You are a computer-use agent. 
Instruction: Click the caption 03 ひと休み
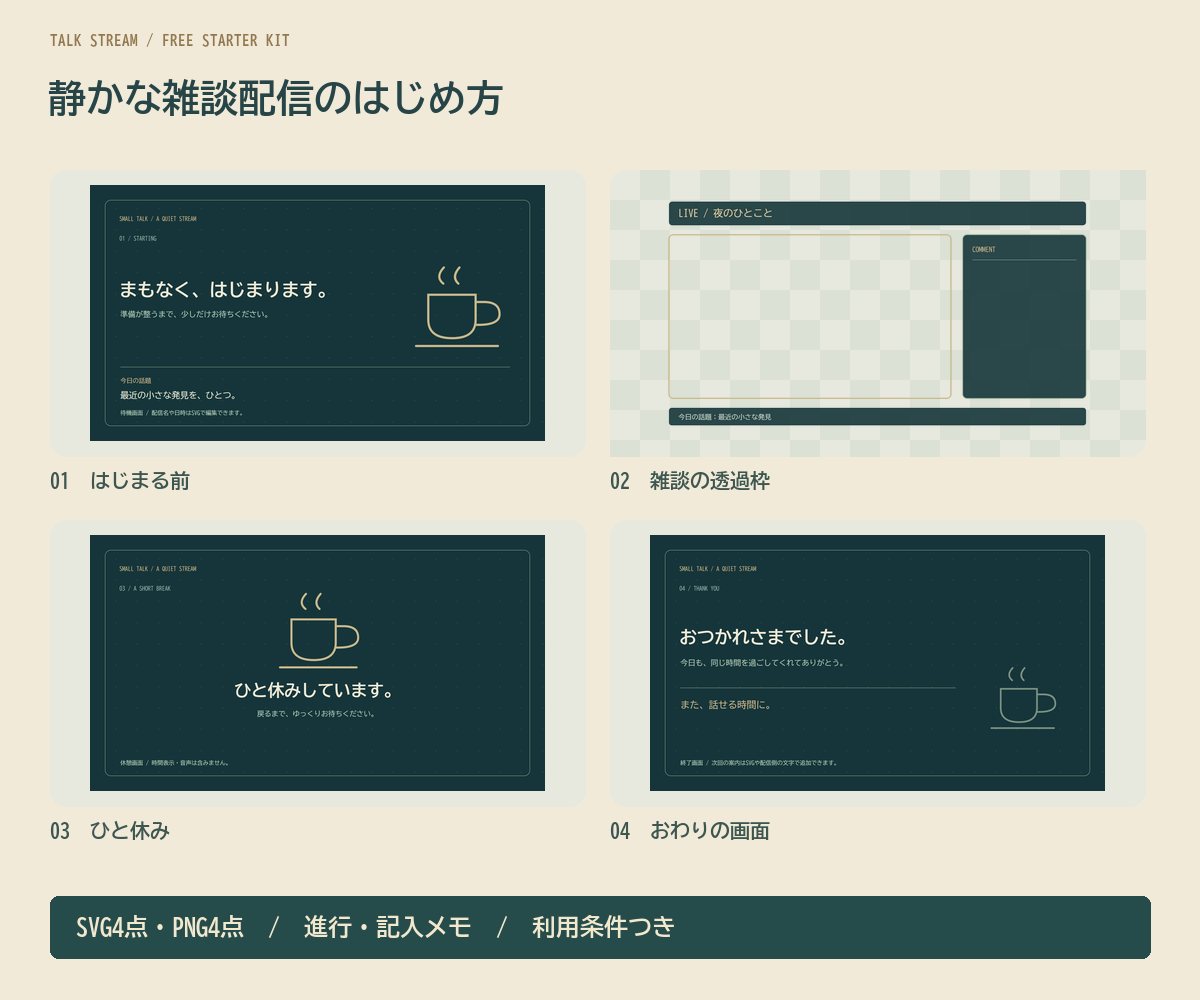pyautogui.click(x=110, y=831)
